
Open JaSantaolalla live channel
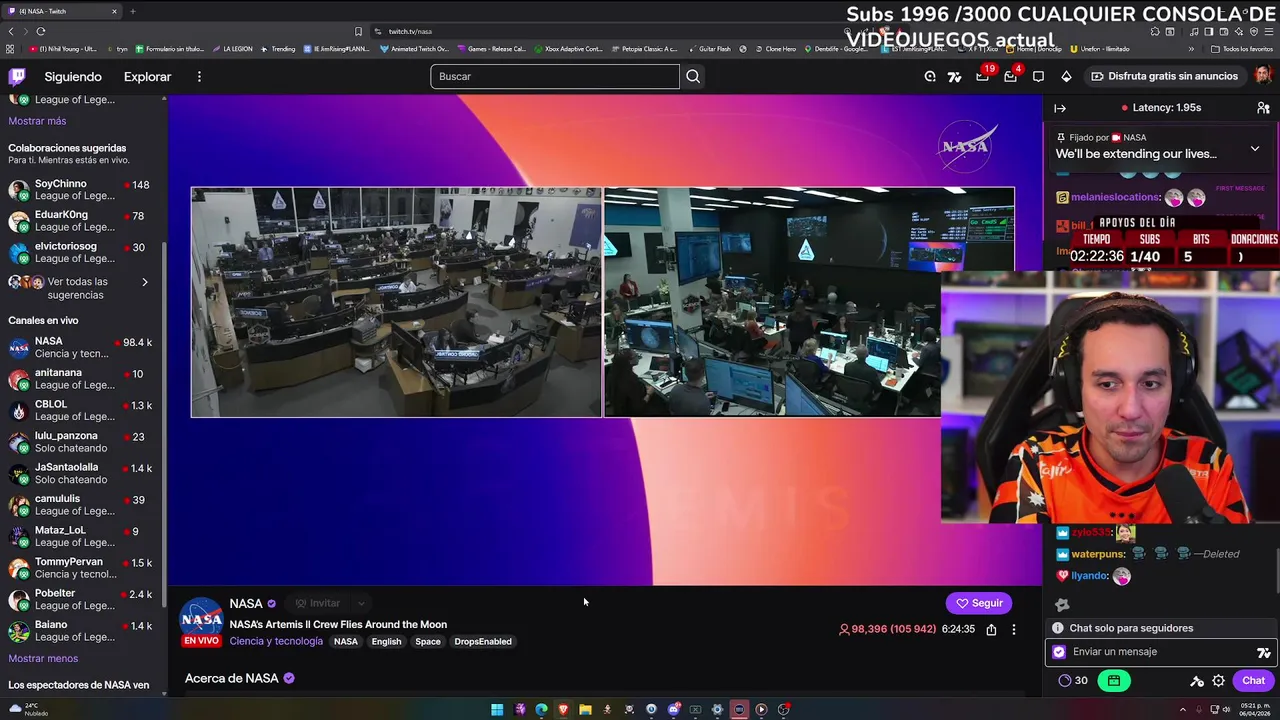coord(82,473)
